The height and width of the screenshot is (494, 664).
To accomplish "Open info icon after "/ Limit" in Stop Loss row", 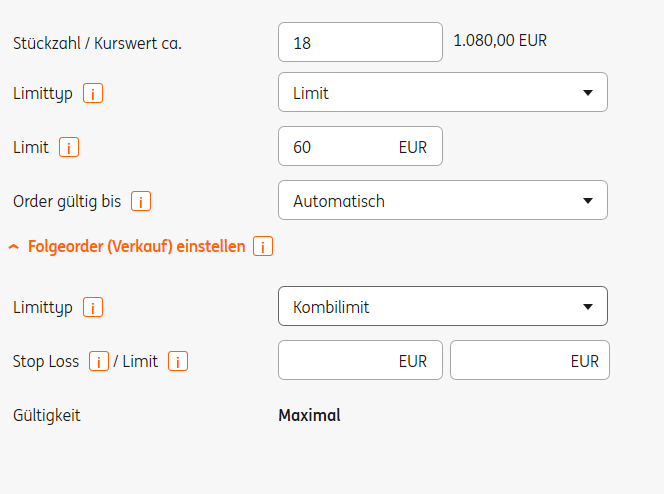I will tap(178, 362).
